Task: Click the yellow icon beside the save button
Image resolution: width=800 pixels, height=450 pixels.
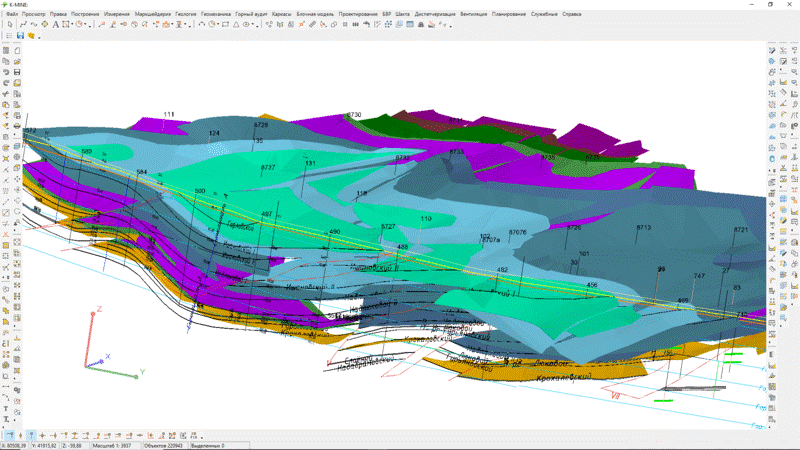Action: point(32,35)
